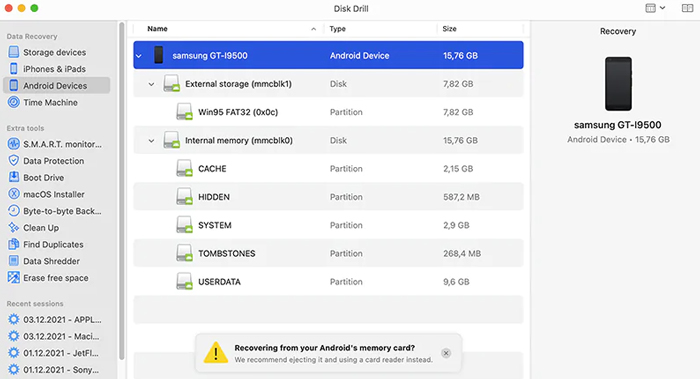Open Erase free space tool

(x=57, y=278)
